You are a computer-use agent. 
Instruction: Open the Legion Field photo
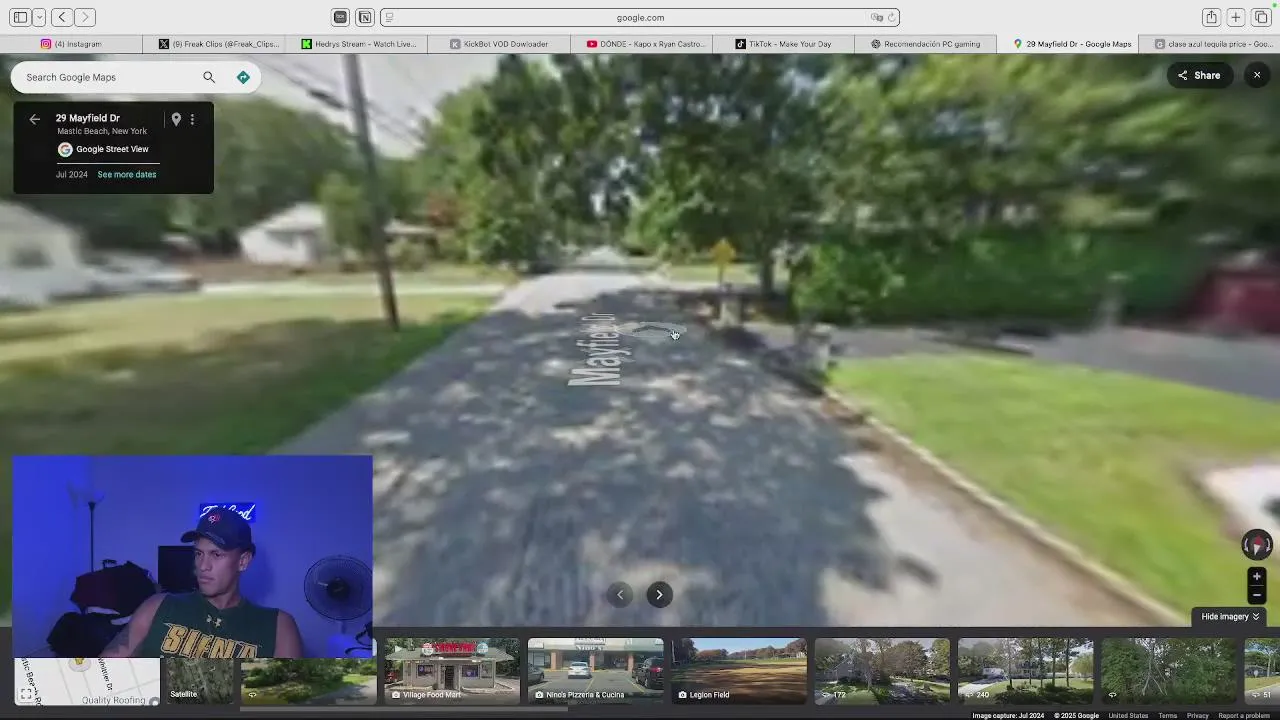(738, 671)
